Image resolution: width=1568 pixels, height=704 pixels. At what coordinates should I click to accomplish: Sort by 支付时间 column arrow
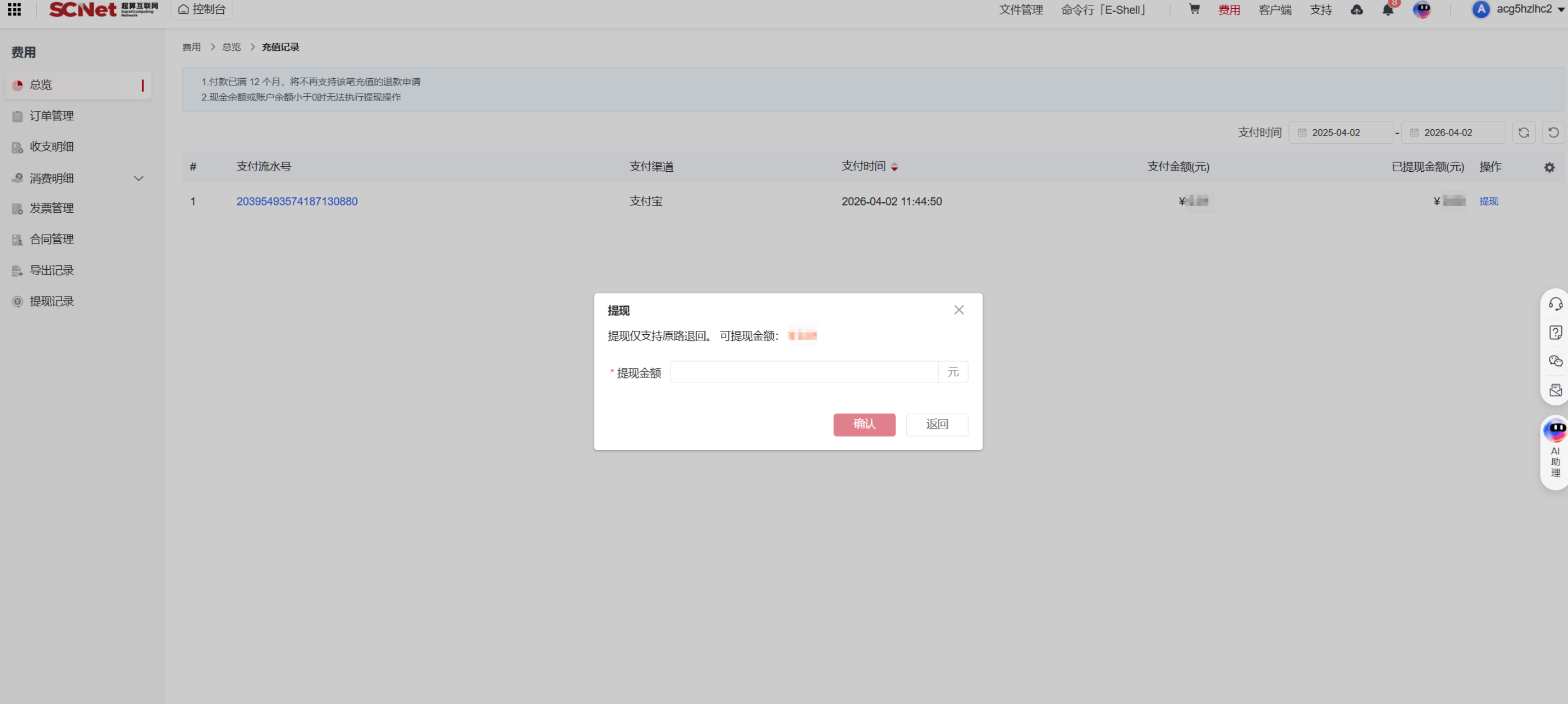[x=894, y=167]
